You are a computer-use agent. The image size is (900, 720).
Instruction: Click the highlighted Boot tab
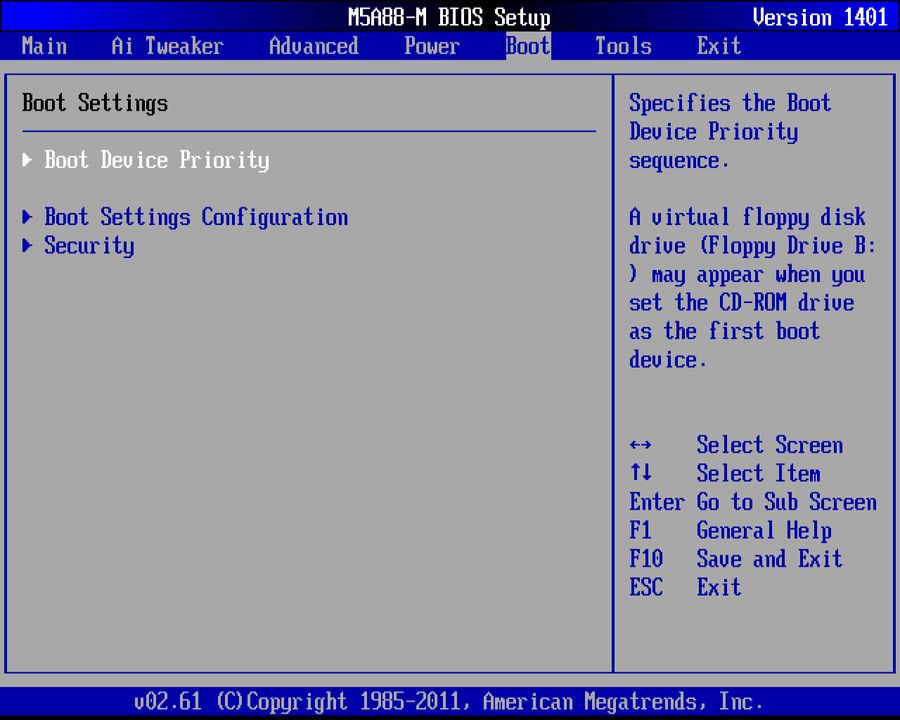tap(528, 46)
